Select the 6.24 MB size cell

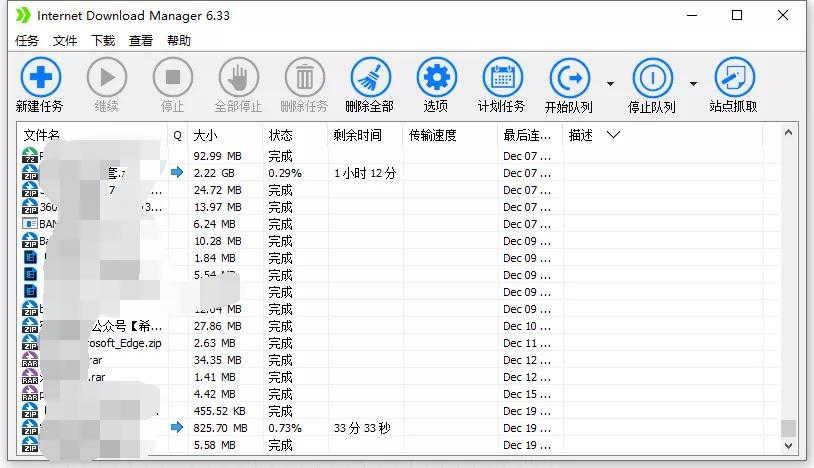coord(214,224)
